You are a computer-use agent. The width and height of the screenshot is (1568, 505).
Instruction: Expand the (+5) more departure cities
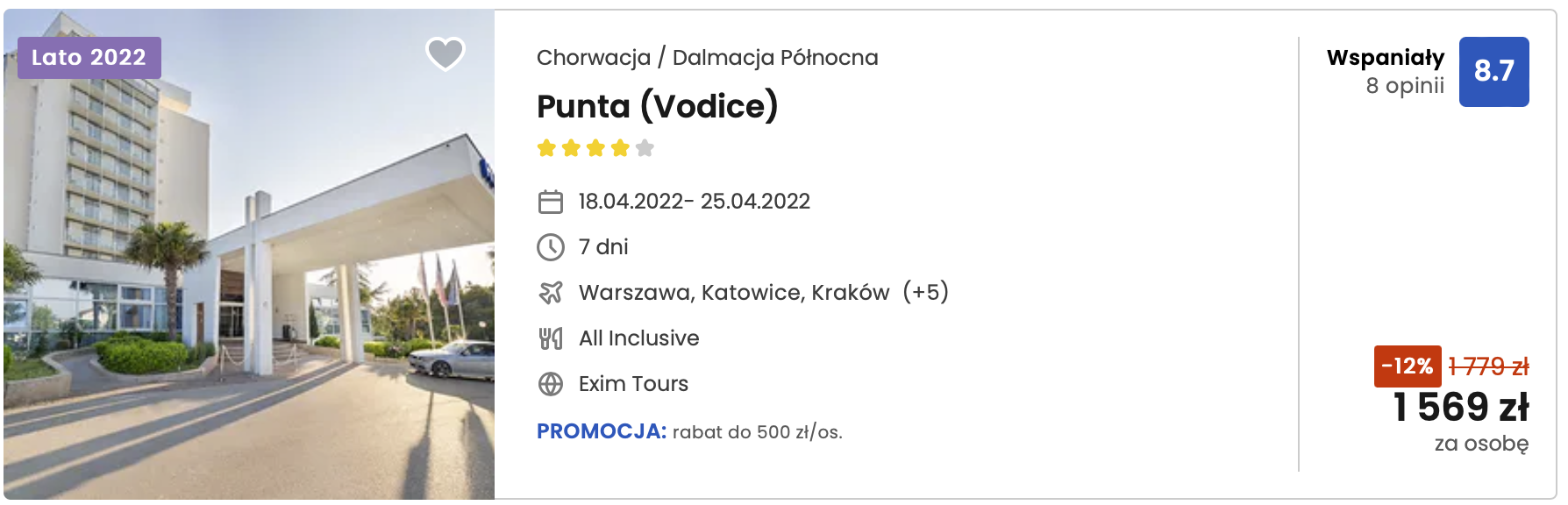tap(925, 292)
